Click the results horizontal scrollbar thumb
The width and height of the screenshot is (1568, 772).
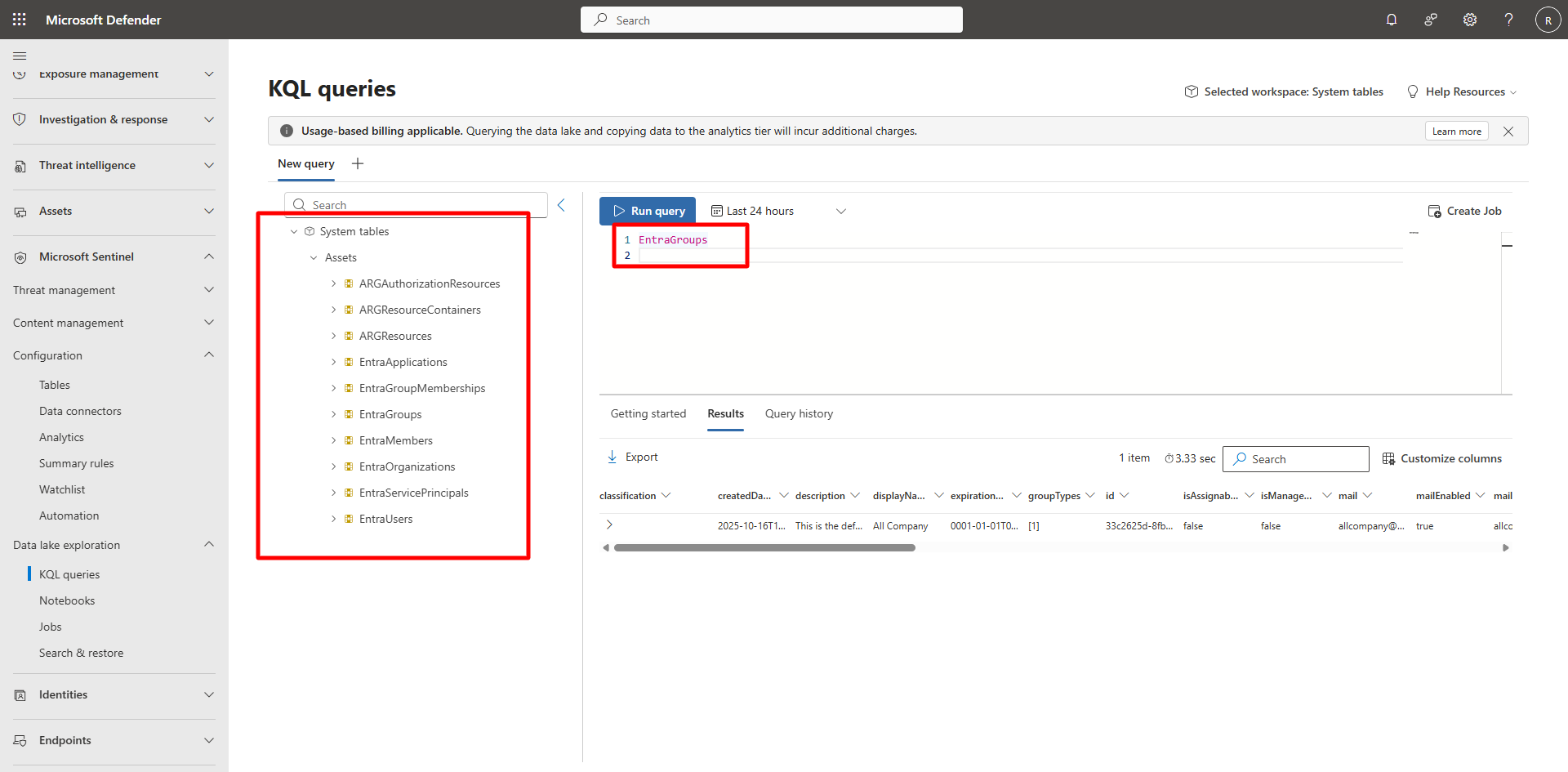click(x=764, y=547)
